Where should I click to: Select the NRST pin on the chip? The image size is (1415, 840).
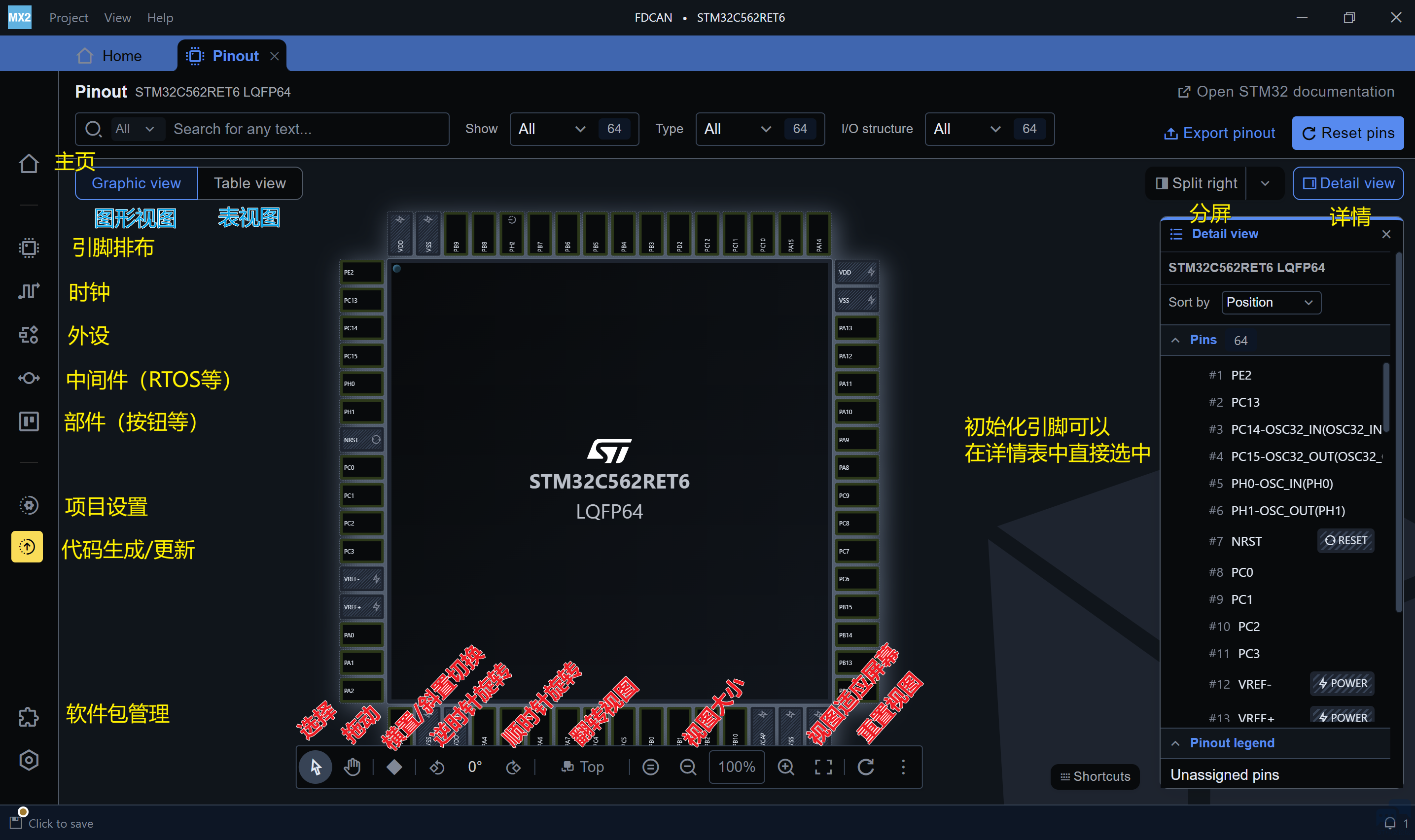[362, 440]
